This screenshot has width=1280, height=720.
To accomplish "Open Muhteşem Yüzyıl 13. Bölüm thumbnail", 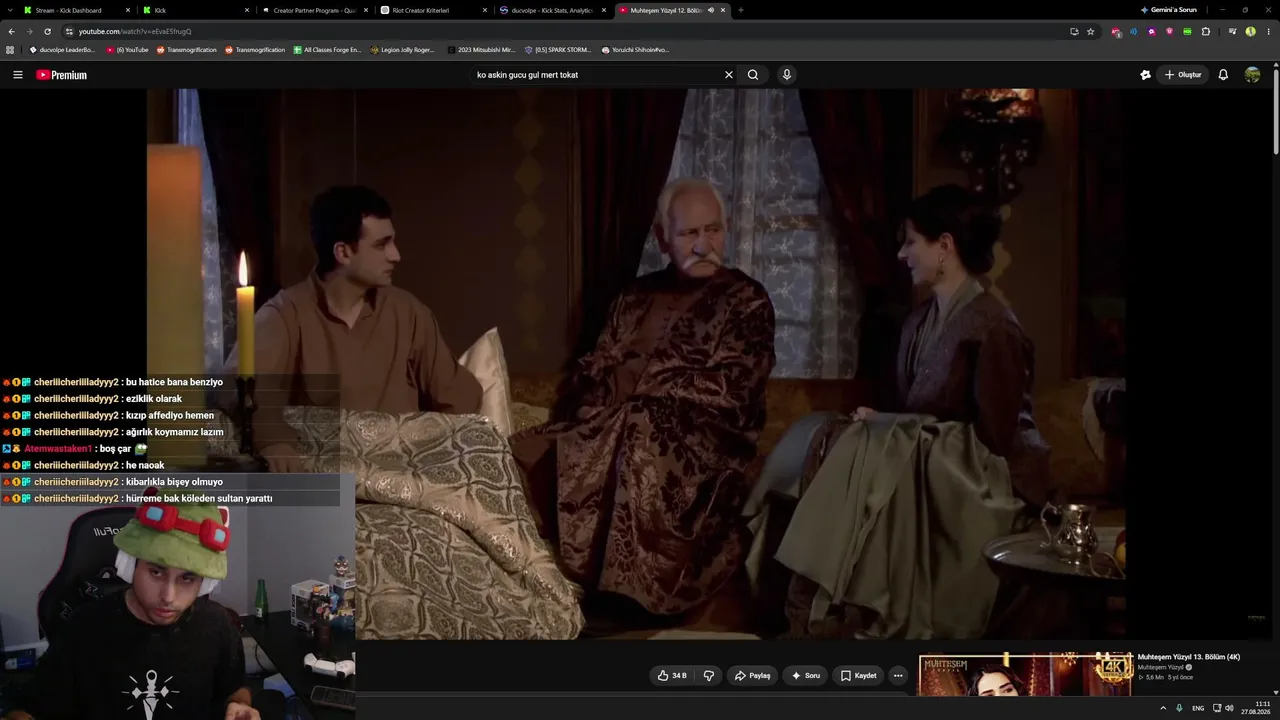I will coord(1026,675).
